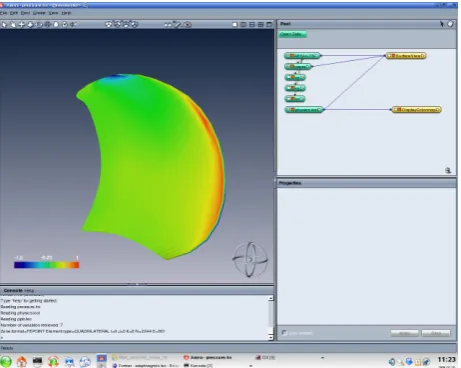Click the third view orientation icon
The width and height of the screenshot is (461, 368).
pos(126,24)
